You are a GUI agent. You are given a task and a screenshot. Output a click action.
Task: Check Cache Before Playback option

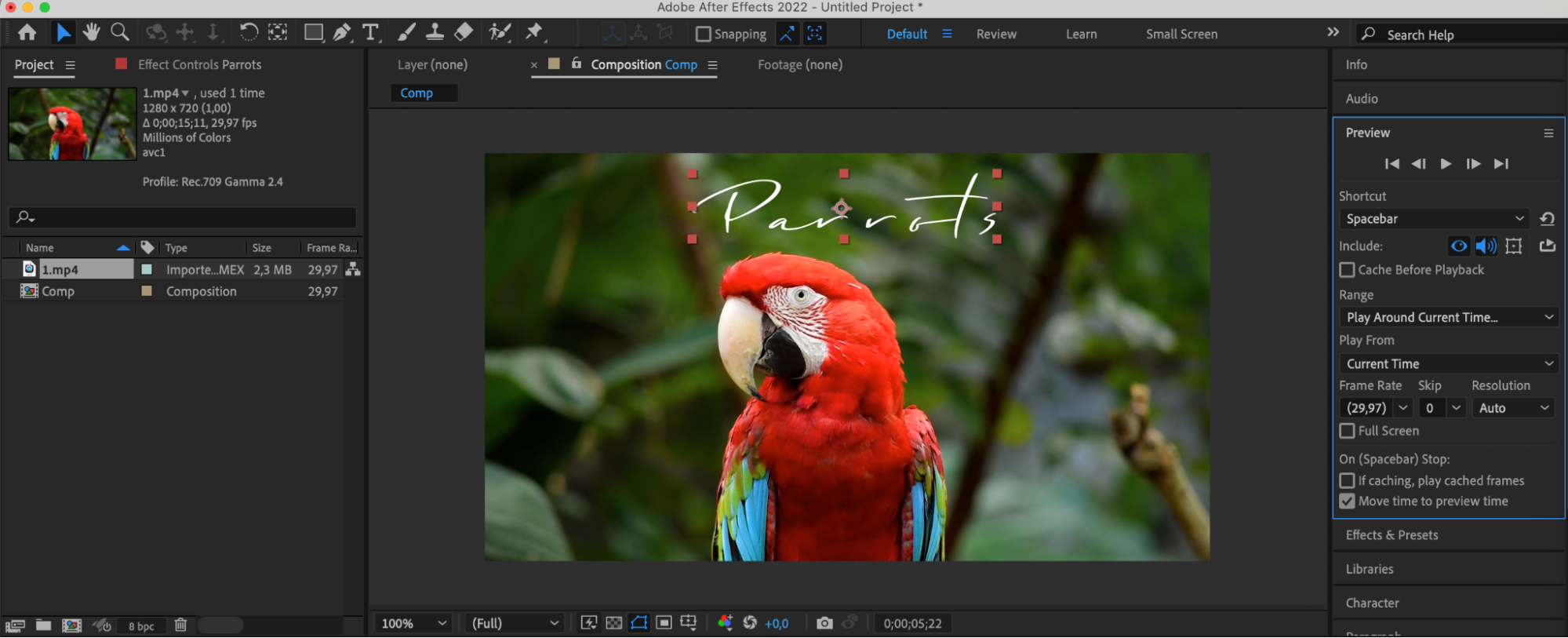[x=1347, y=270]
